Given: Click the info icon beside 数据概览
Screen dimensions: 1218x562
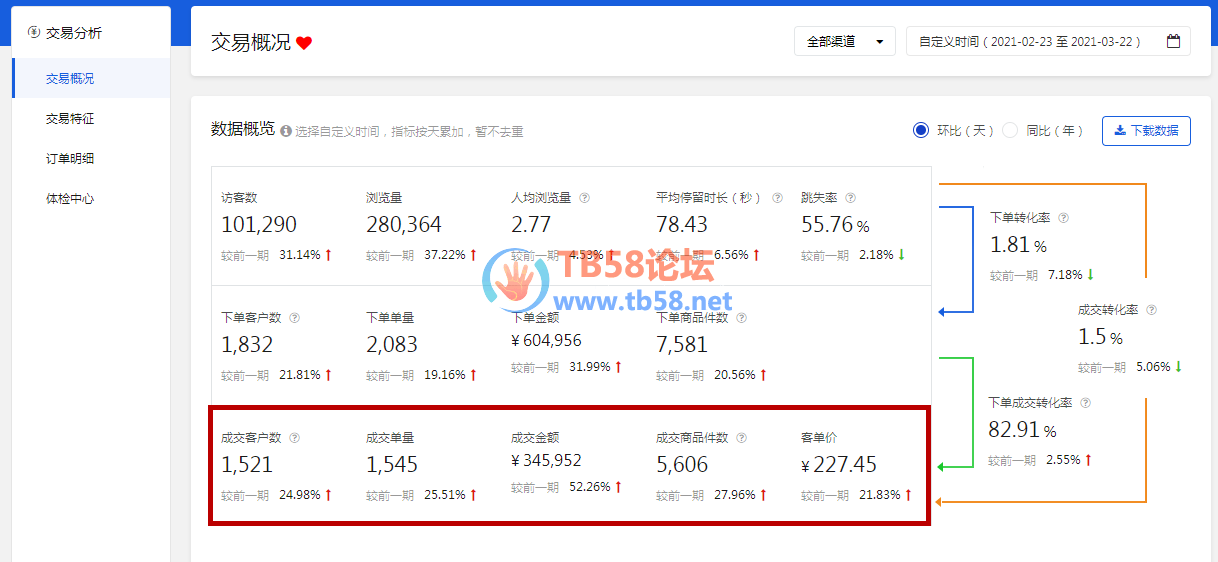Looking at the screenshot, I should tap(286, 131).
